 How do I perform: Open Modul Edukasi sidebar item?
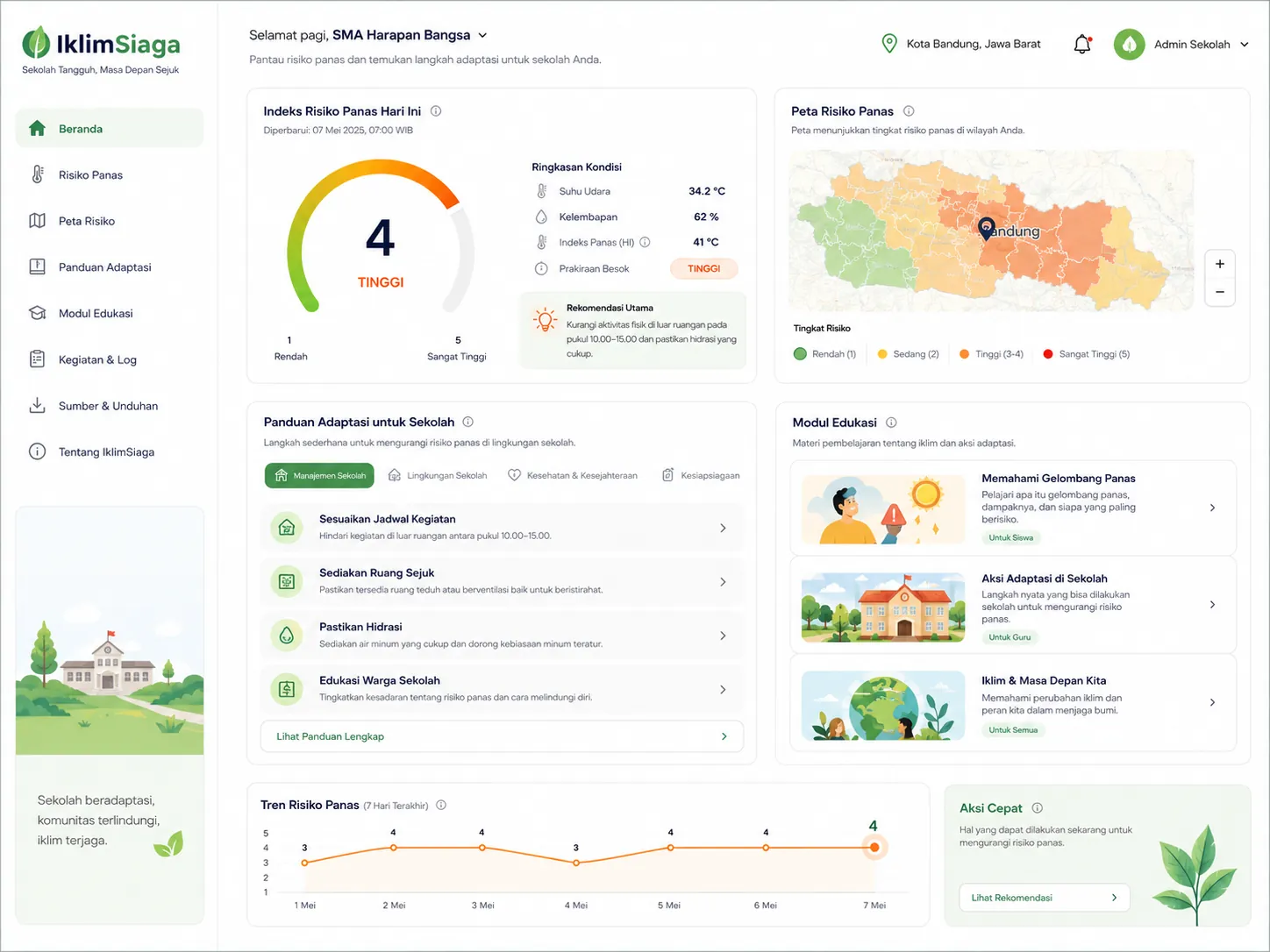tap(110, 313)
